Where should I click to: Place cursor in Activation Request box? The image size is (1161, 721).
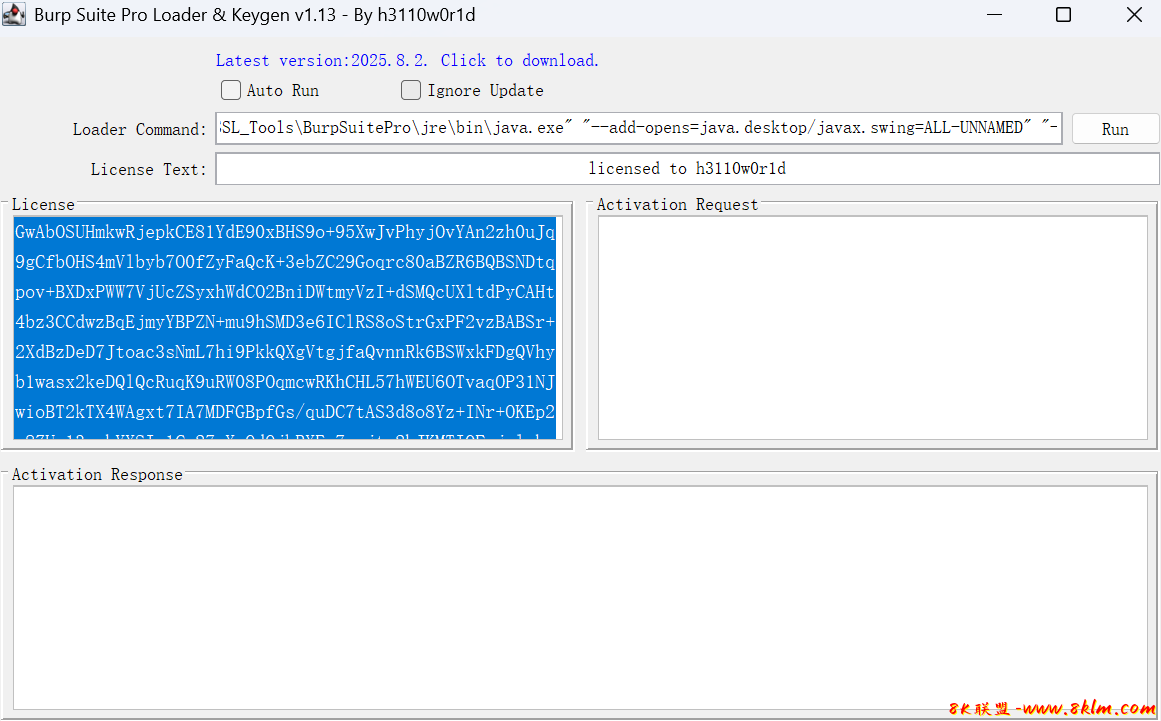(x=872, y=328)
